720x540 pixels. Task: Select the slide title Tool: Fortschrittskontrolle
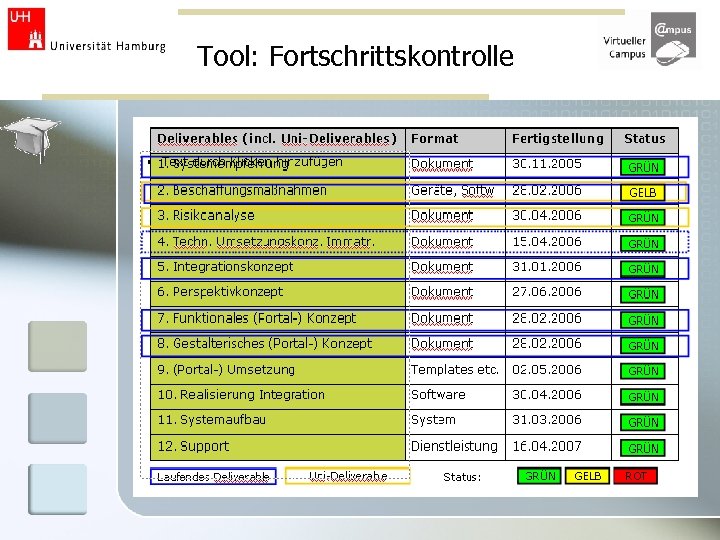[x=355, y=56]
